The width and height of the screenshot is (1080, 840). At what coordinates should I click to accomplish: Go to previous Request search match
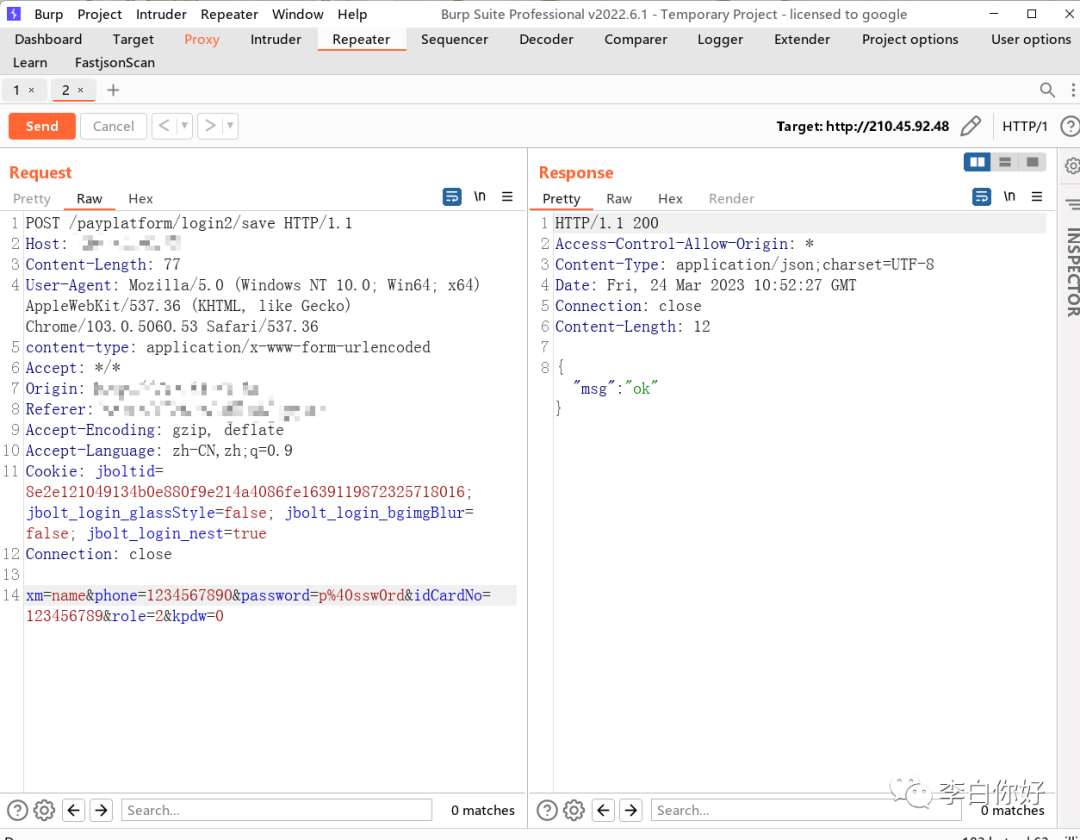(x=74, y=810)
